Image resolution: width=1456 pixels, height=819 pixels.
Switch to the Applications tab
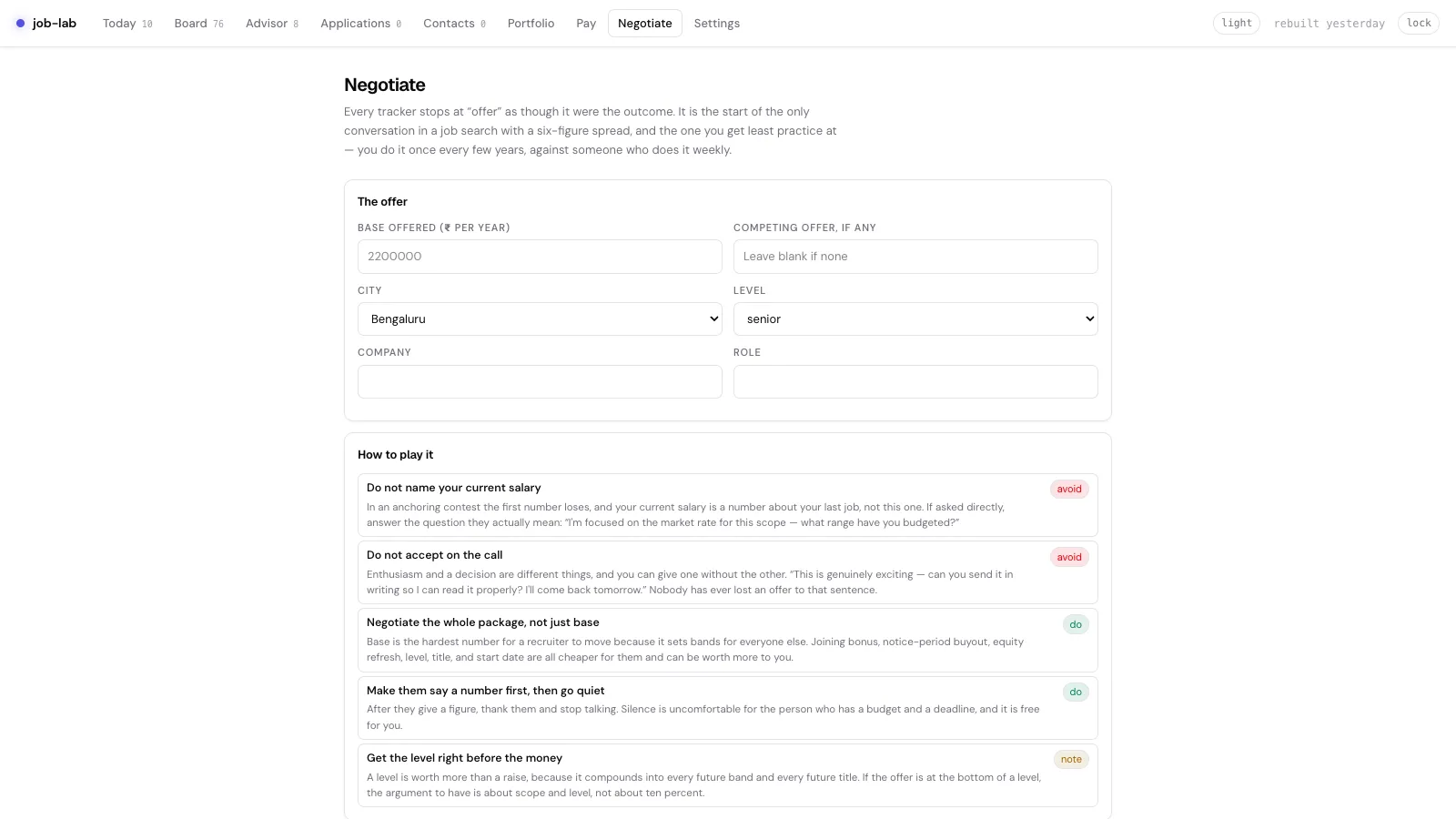tap(360, 24)
